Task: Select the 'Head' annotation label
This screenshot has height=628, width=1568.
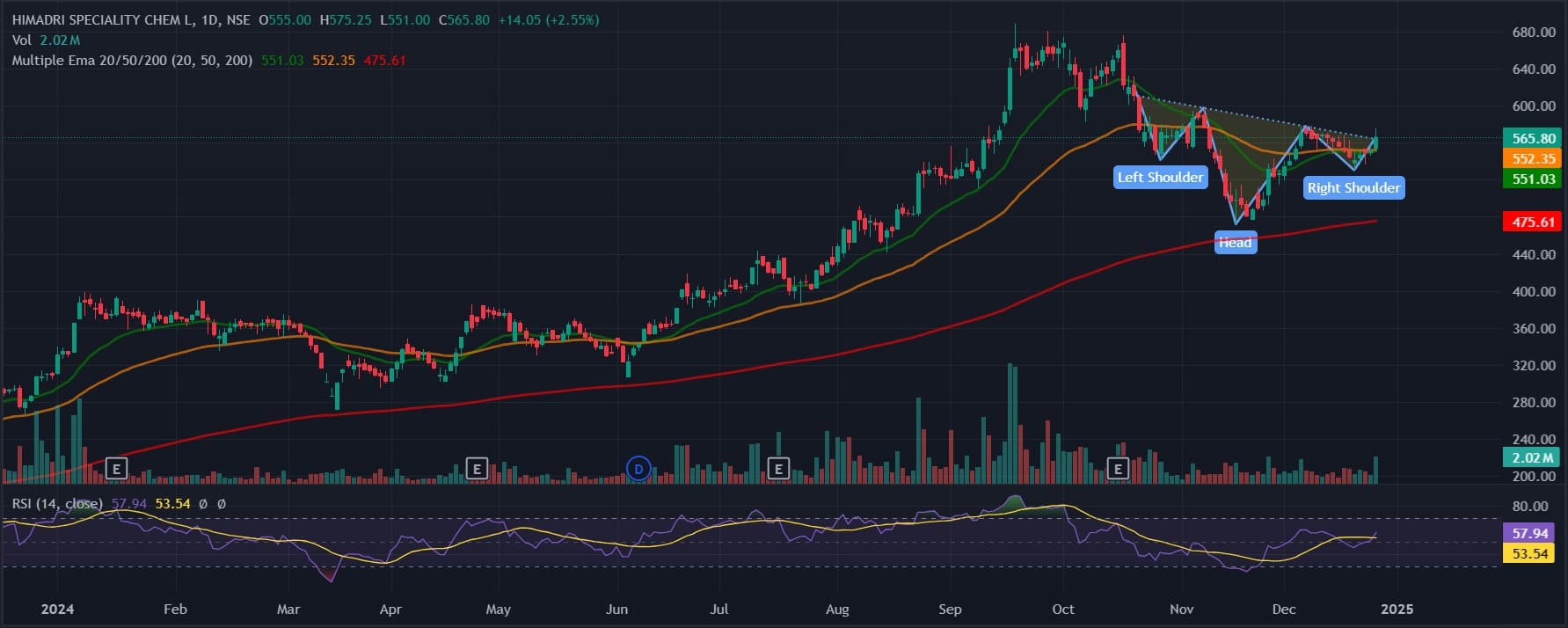Action: pos(1235,243)
